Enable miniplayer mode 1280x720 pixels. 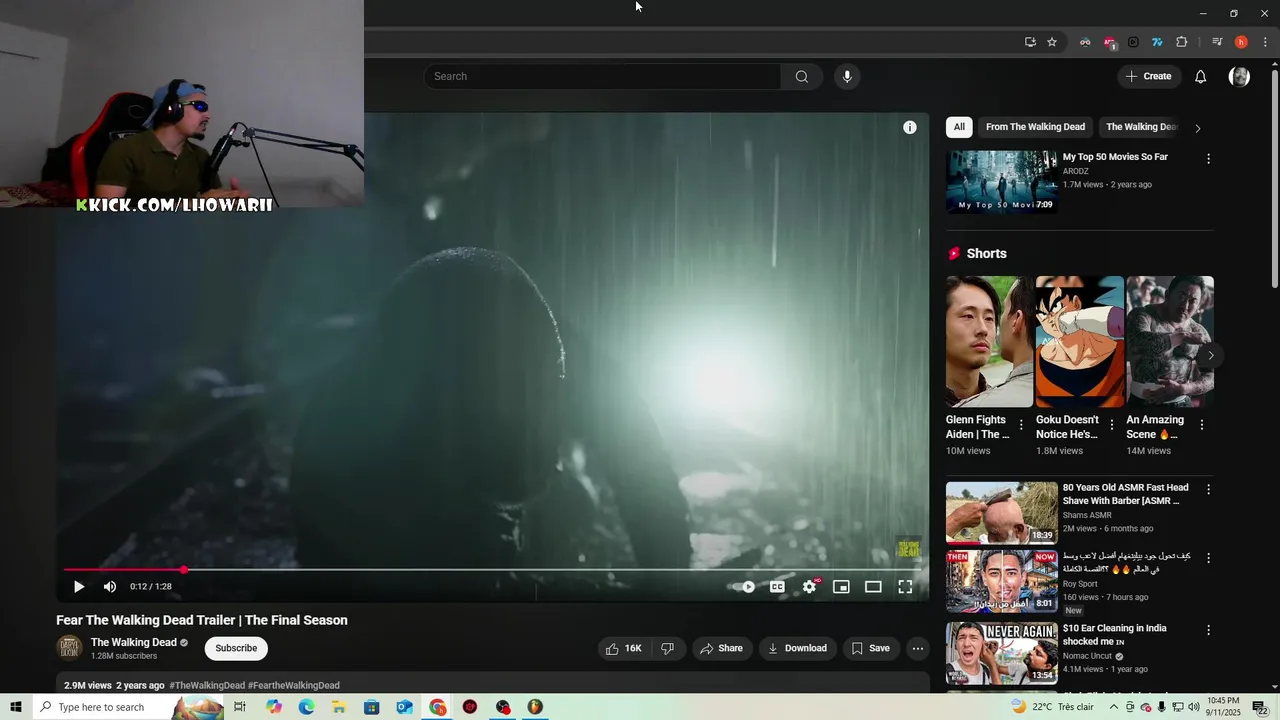point(841,587)
